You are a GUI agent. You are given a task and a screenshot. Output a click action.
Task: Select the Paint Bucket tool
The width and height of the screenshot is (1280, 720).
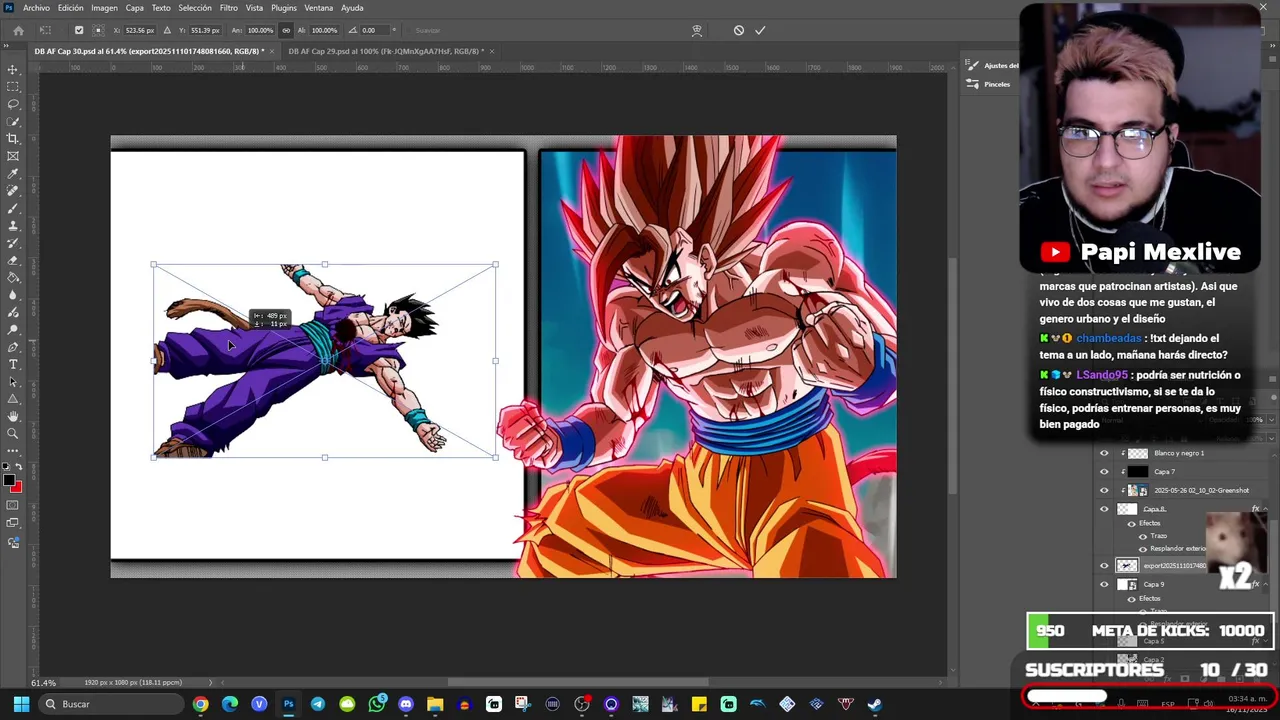point(13,278)
